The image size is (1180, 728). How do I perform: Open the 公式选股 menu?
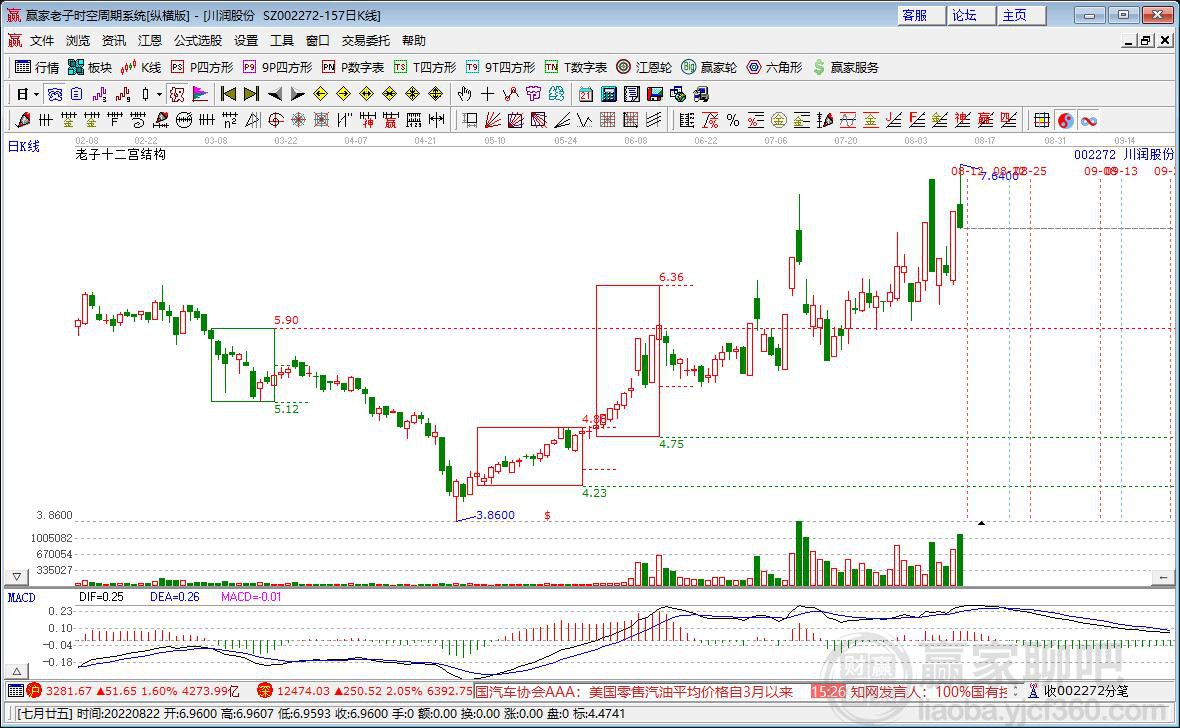(x=197, y=41)
